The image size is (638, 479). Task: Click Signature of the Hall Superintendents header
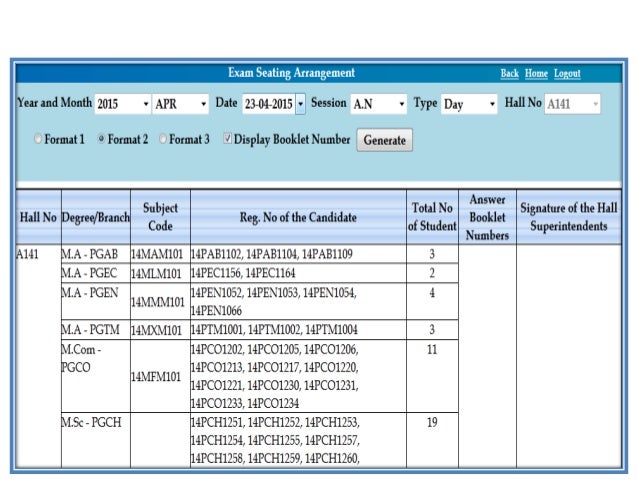click(569, 217)
